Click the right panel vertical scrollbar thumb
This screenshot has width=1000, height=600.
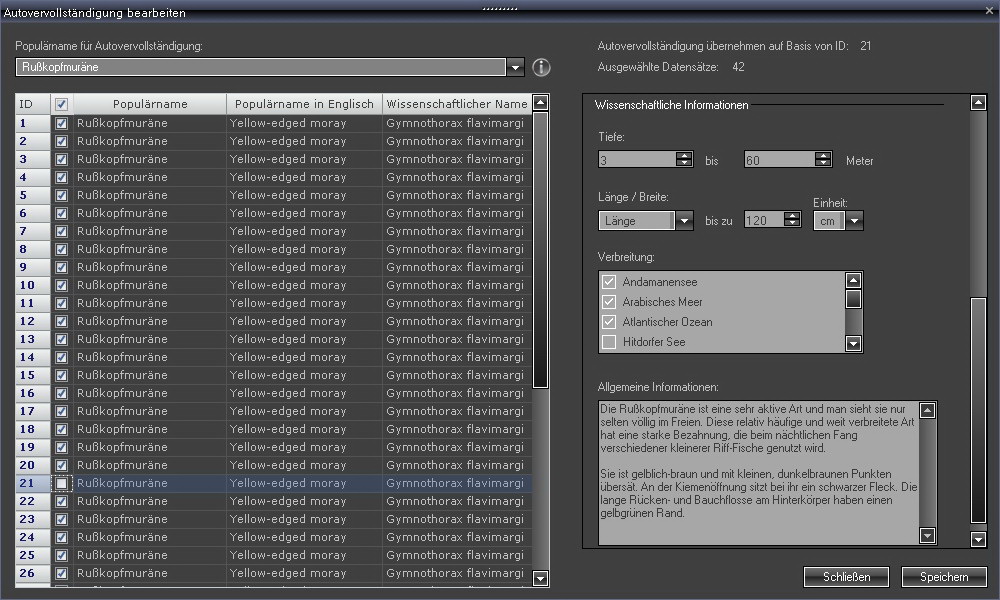coord(978,410)
